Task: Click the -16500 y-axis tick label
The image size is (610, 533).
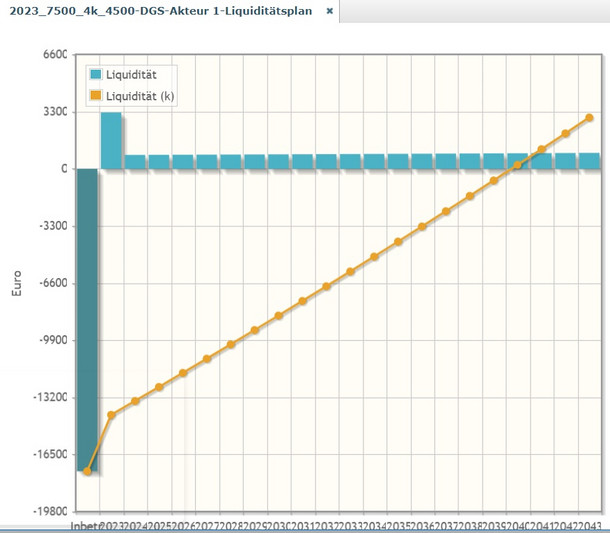Action: click(47, 454)
